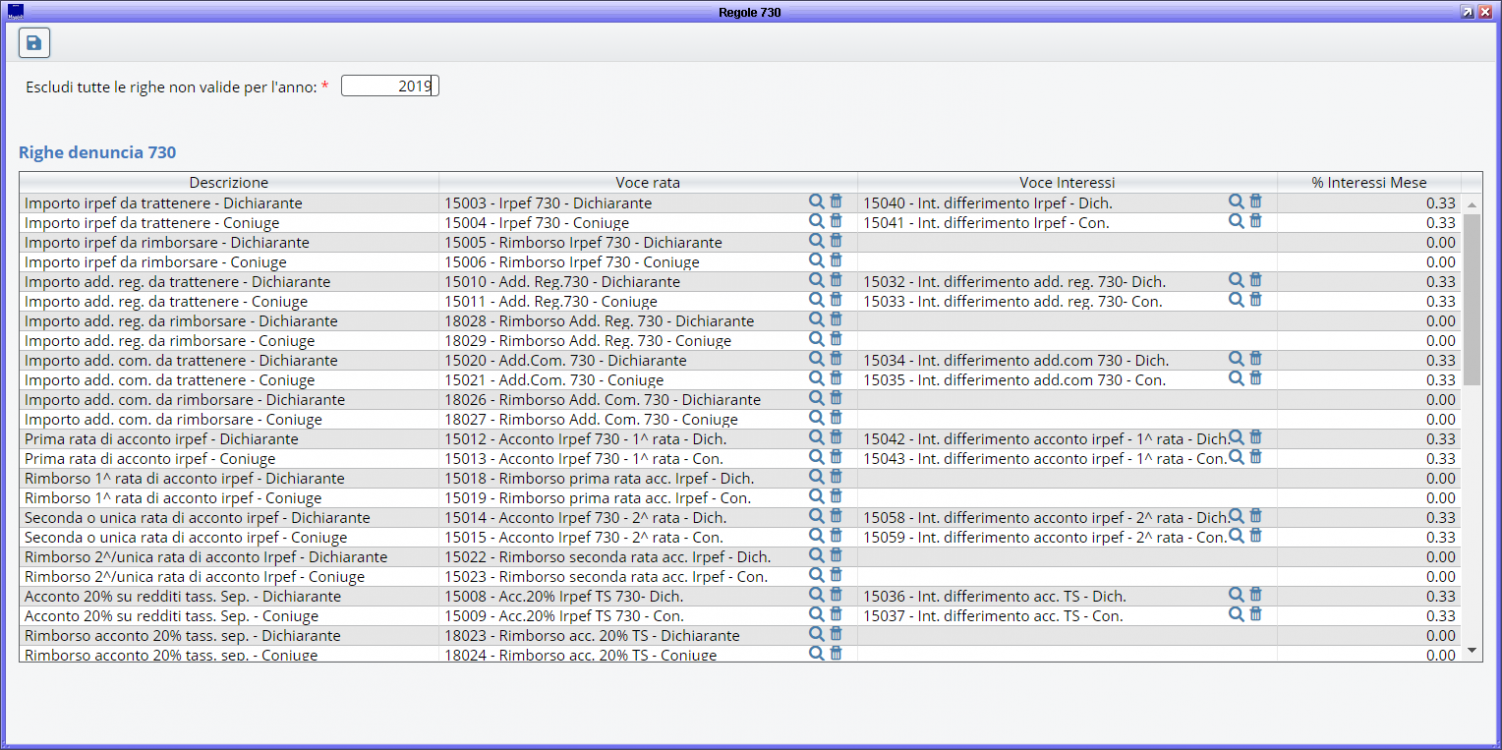Delete Voce rata 18028 Rimborso Add. Reg. Dichiarante
Viewport: 1502px width, 750px height.
point(836,320)
